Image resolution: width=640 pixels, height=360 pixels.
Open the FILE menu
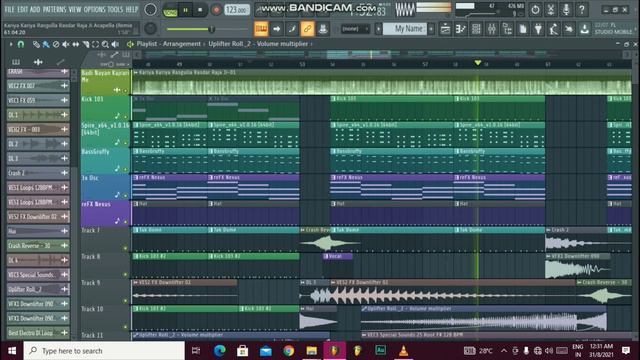(9, 9)
